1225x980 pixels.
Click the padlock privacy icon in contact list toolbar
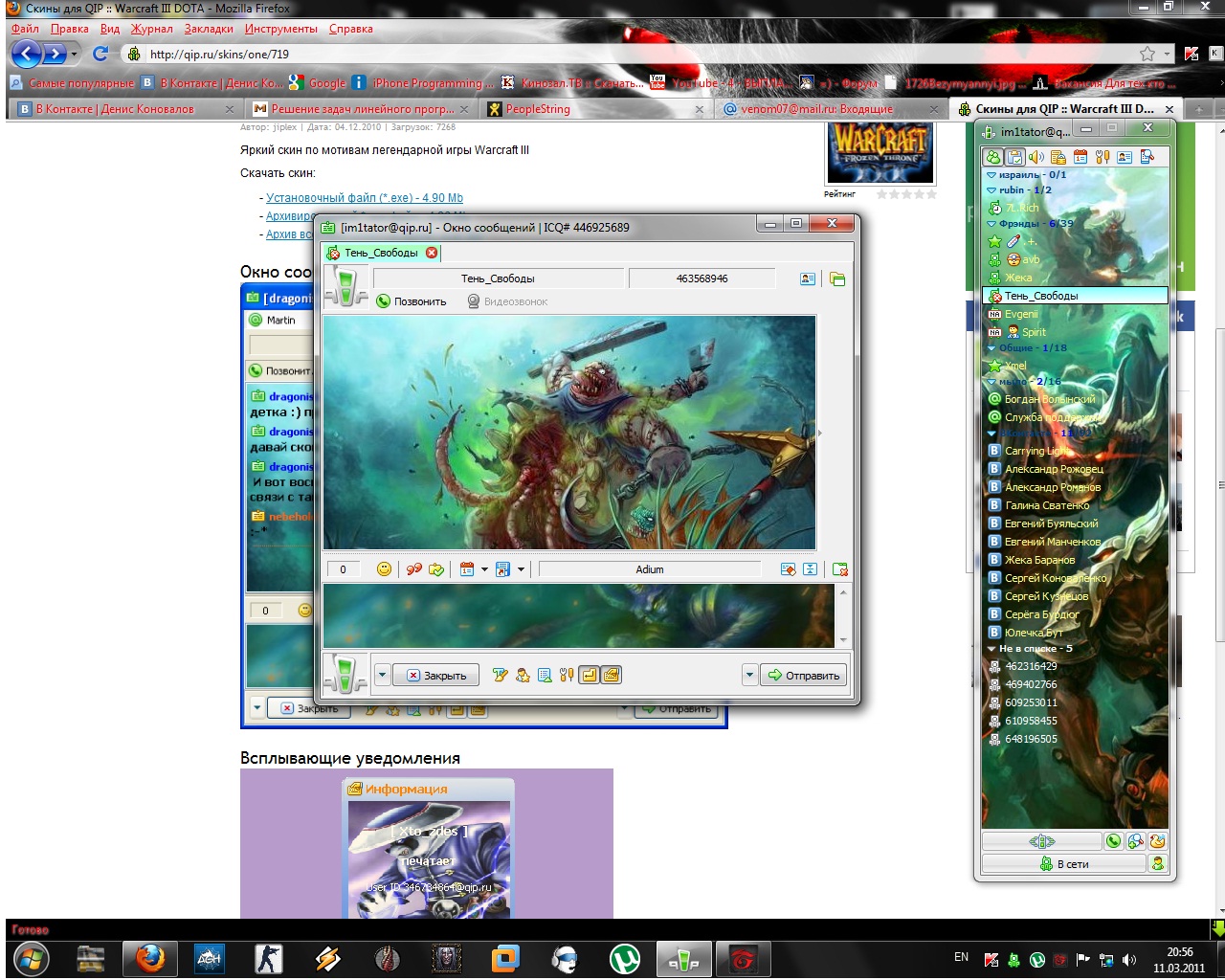pos(1058,157)
